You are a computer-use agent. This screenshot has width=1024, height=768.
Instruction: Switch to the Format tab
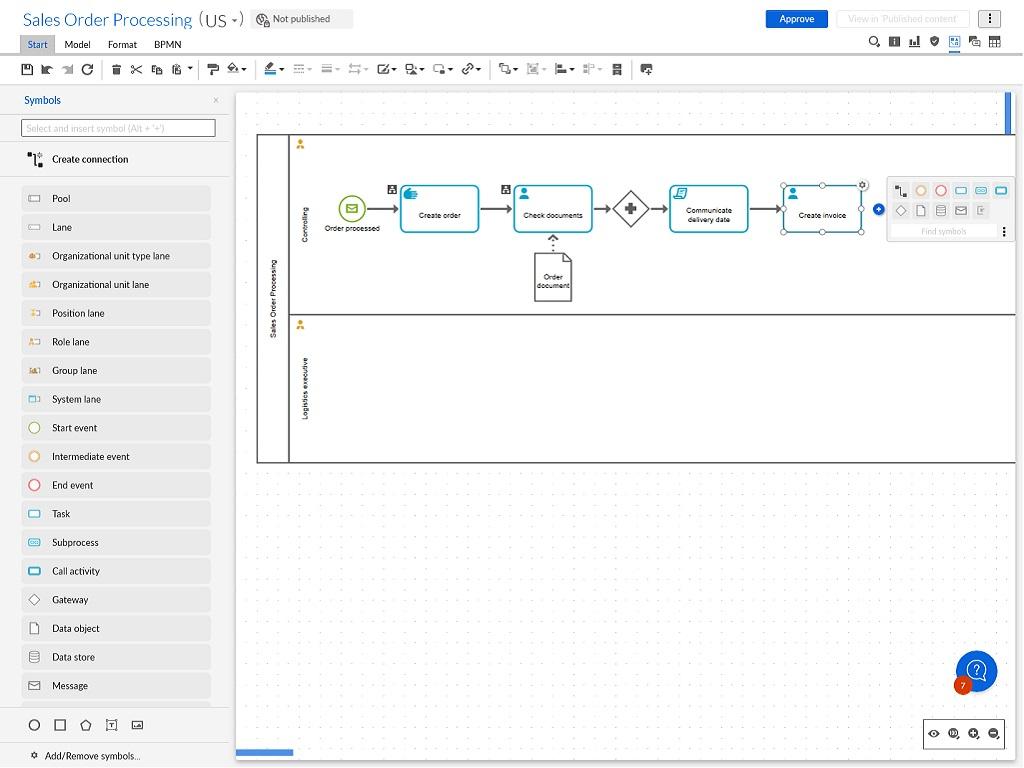coord(122,44)
